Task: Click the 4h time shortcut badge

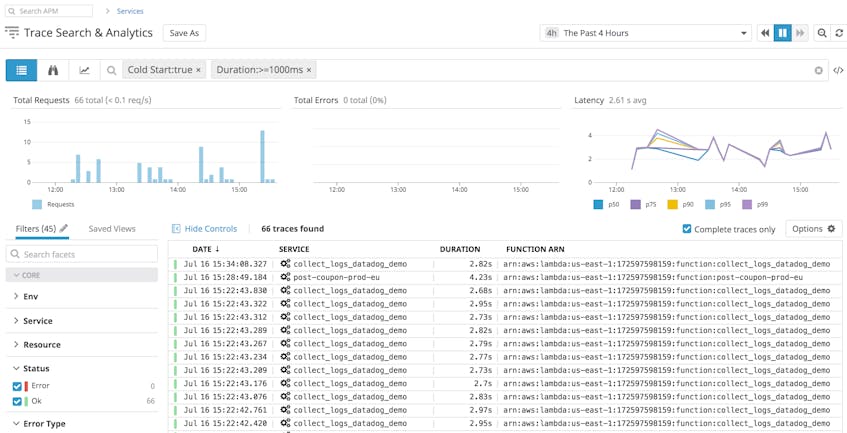Action: point(551,33)
